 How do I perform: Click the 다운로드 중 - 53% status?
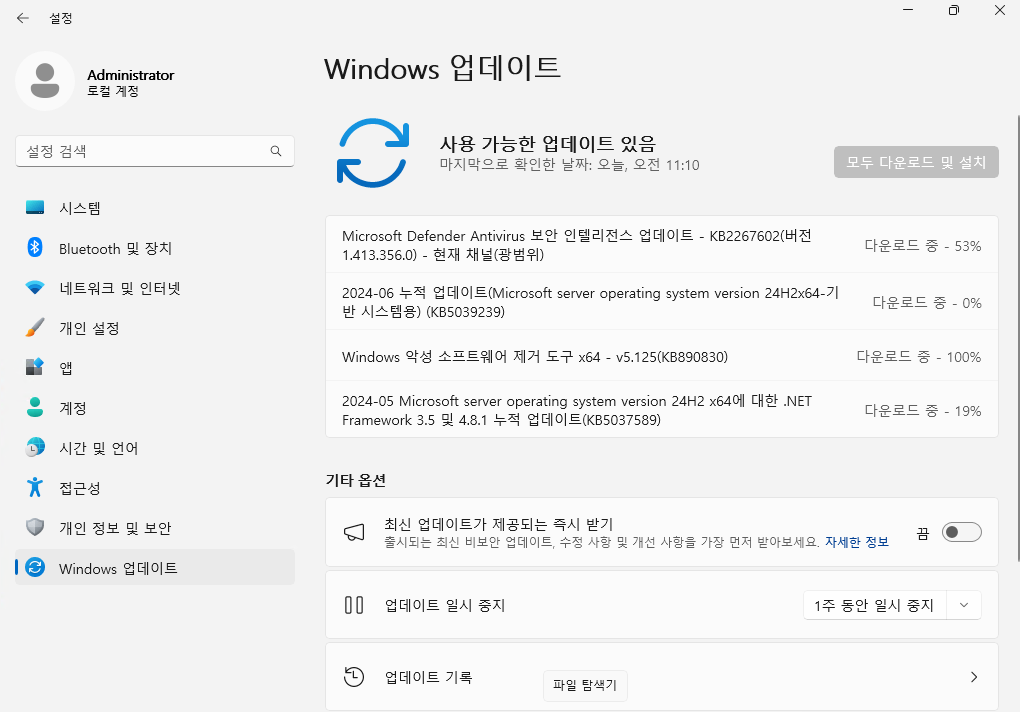tap(922, 246)
